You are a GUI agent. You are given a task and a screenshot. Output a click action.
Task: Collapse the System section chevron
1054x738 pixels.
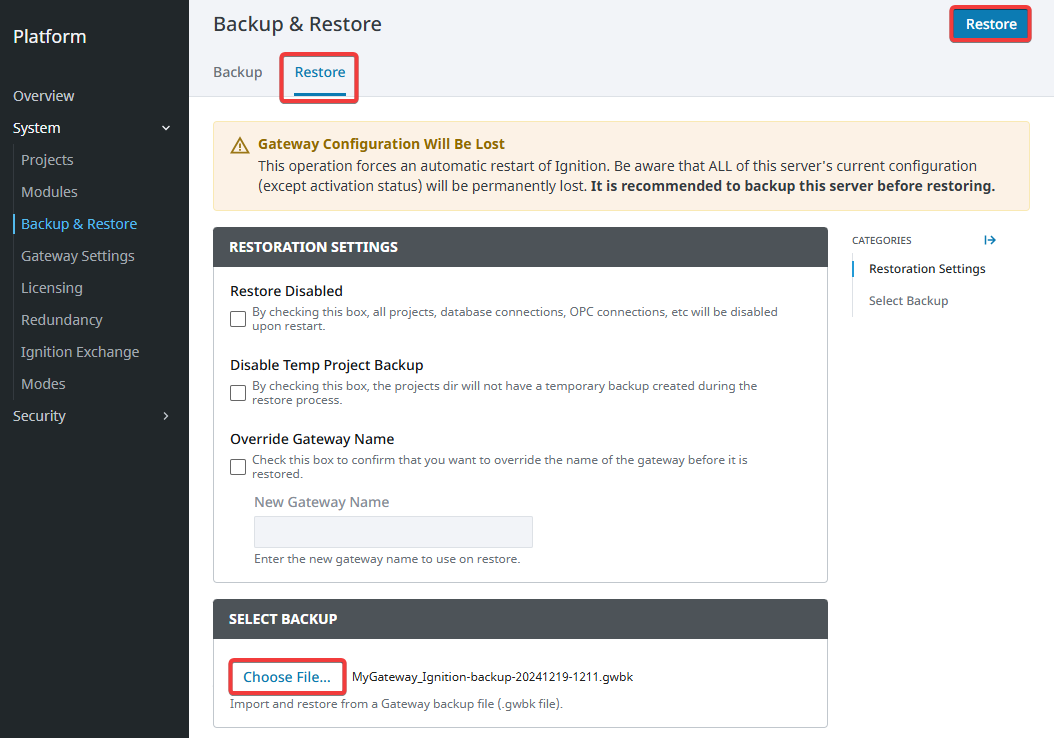[x=165, y=128]
